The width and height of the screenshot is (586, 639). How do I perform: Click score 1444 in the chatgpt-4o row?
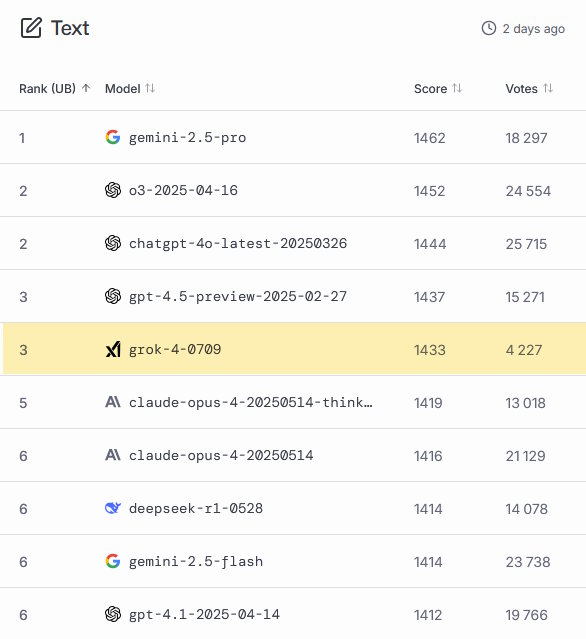click(430, 244)
